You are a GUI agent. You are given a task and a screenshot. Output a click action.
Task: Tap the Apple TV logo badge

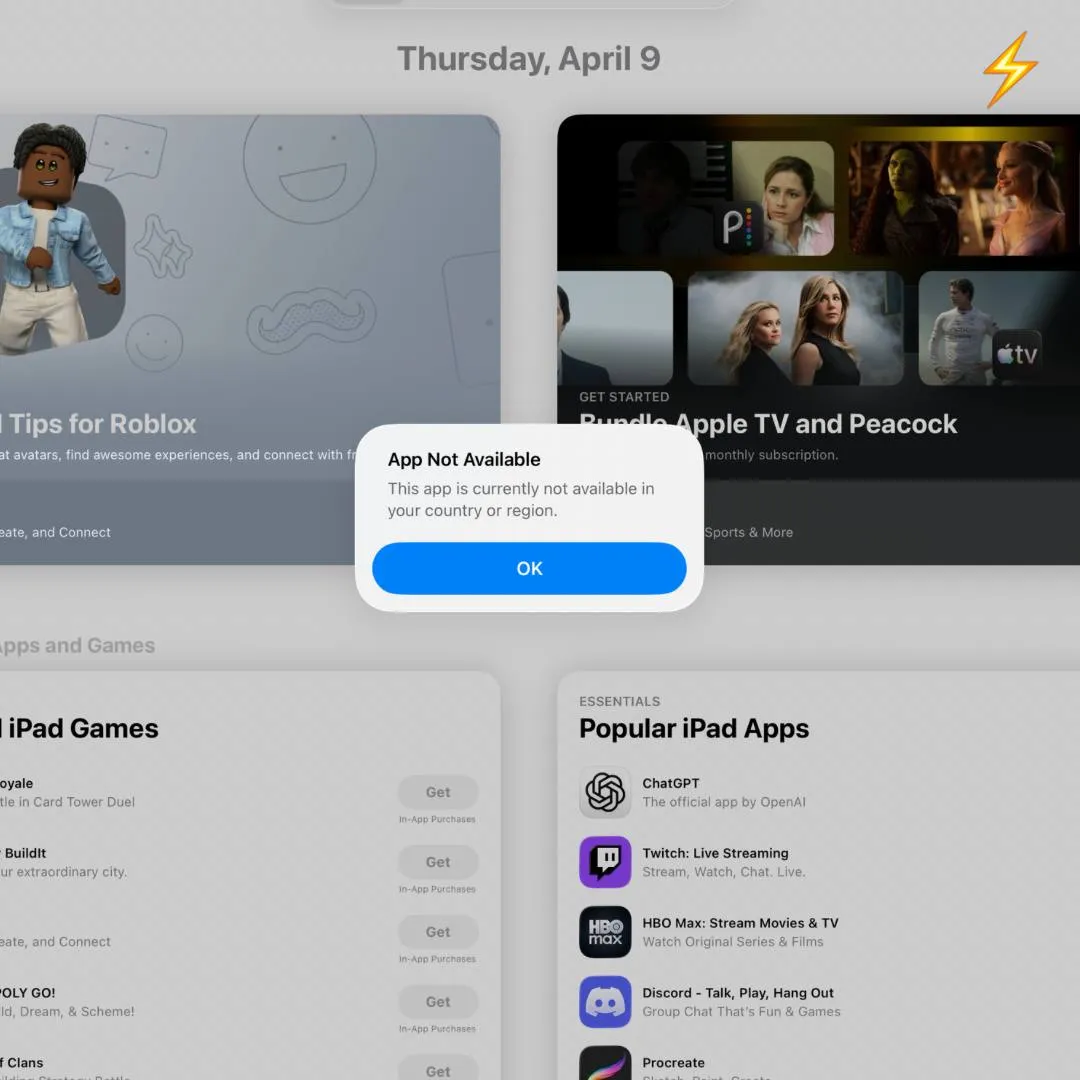tap(1017, 354)
